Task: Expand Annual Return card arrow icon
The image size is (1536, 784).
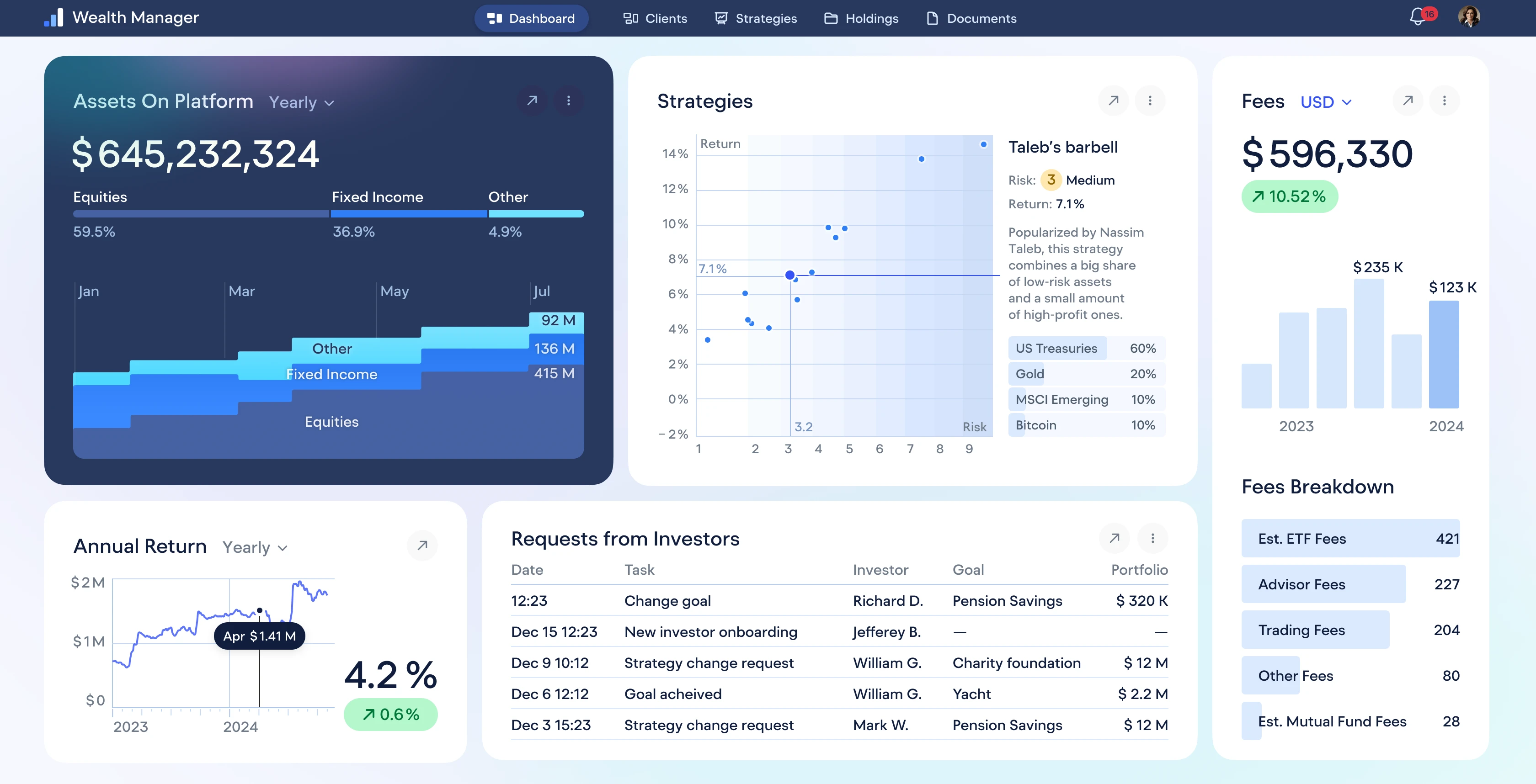Action: [x=422, y=545]
